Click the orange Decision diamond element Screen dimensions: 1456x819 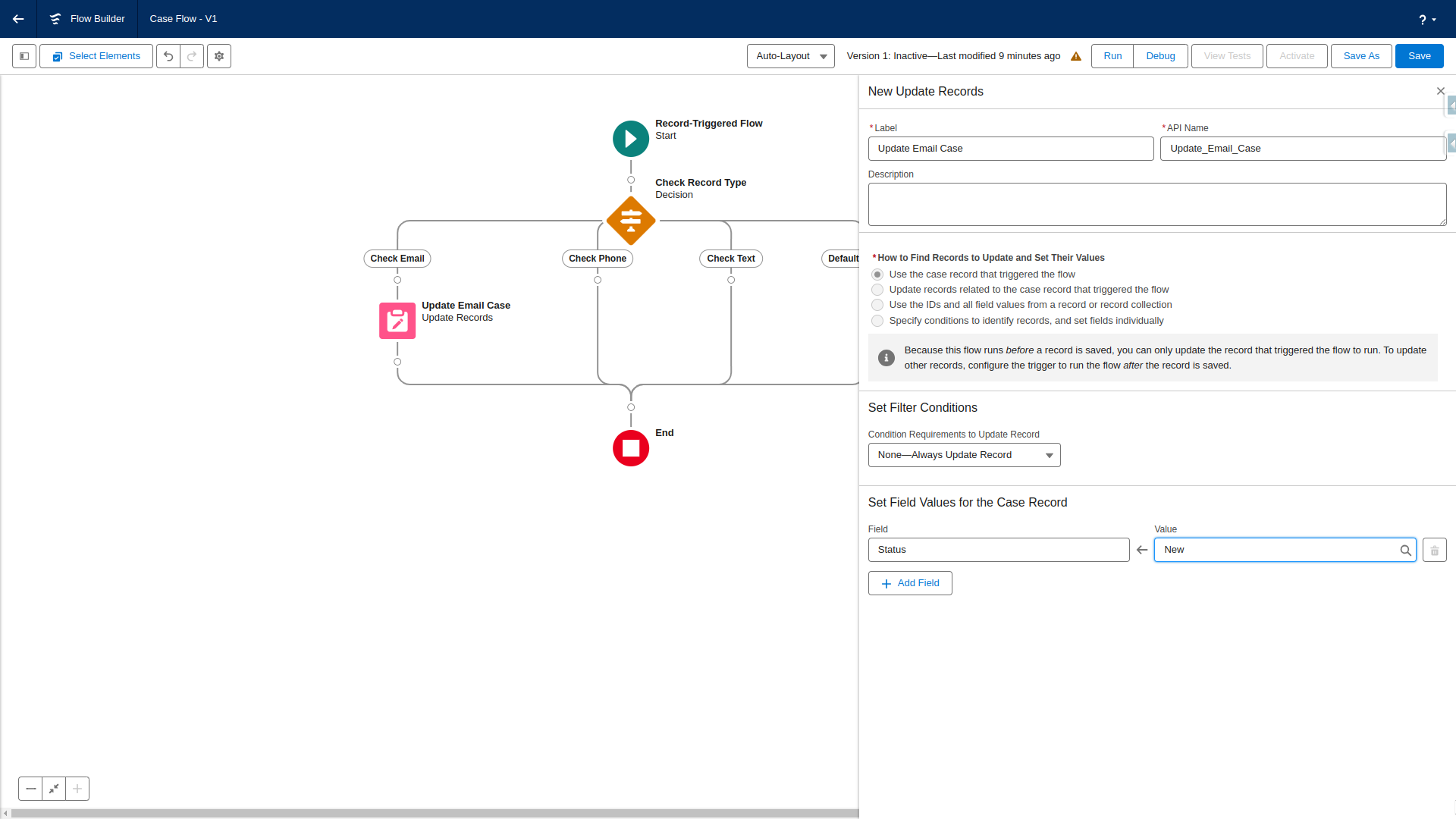coord(630,221)
